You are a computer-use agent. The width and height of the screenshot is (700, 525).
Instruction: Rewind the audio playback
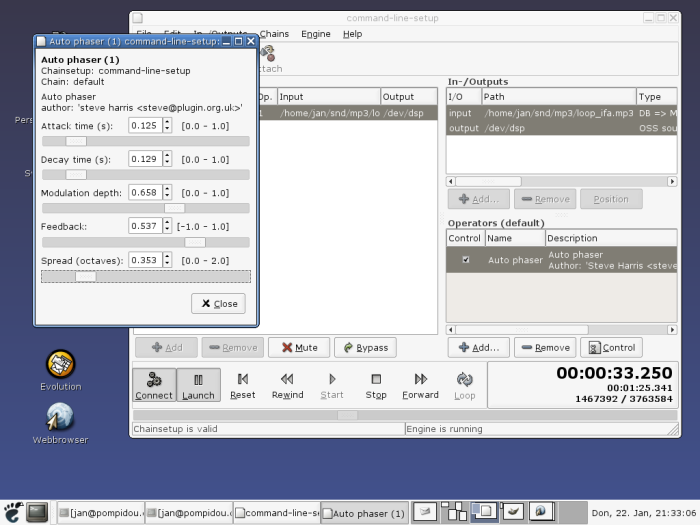(287, 385)
